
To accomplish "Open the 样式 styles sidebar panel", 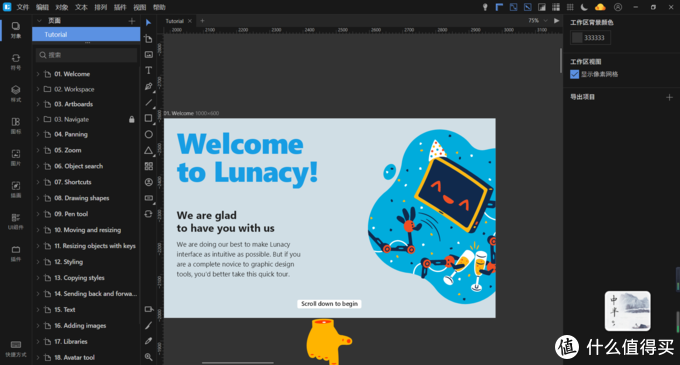I will (x=16, y=94).
